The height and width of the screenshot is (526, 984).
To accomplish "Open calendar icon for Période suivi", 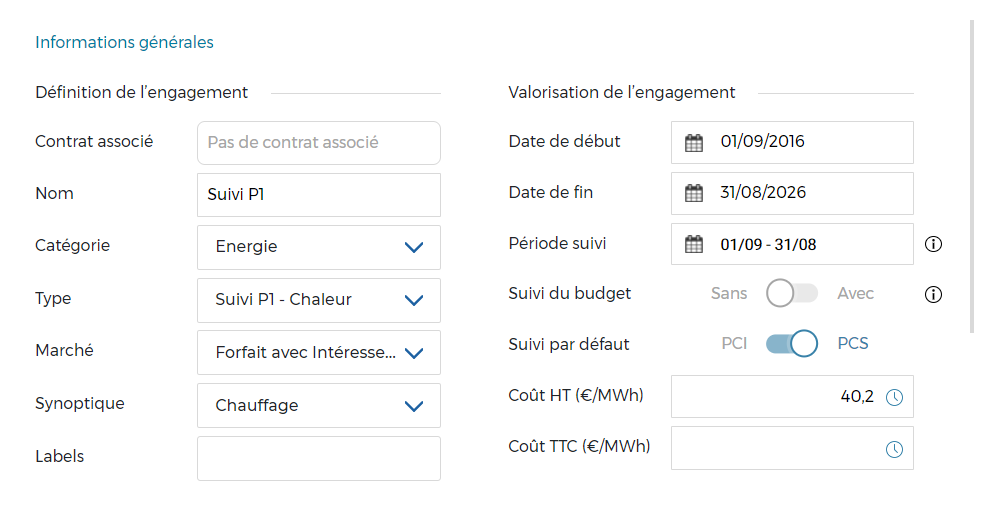I will click(694, 244).
